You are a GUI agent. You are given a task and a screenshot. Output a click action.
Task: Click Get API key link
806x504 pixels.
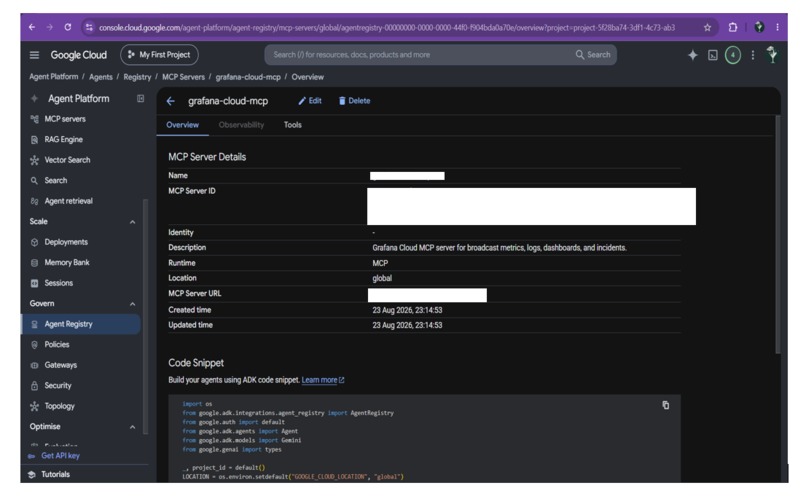pos(60,456)
